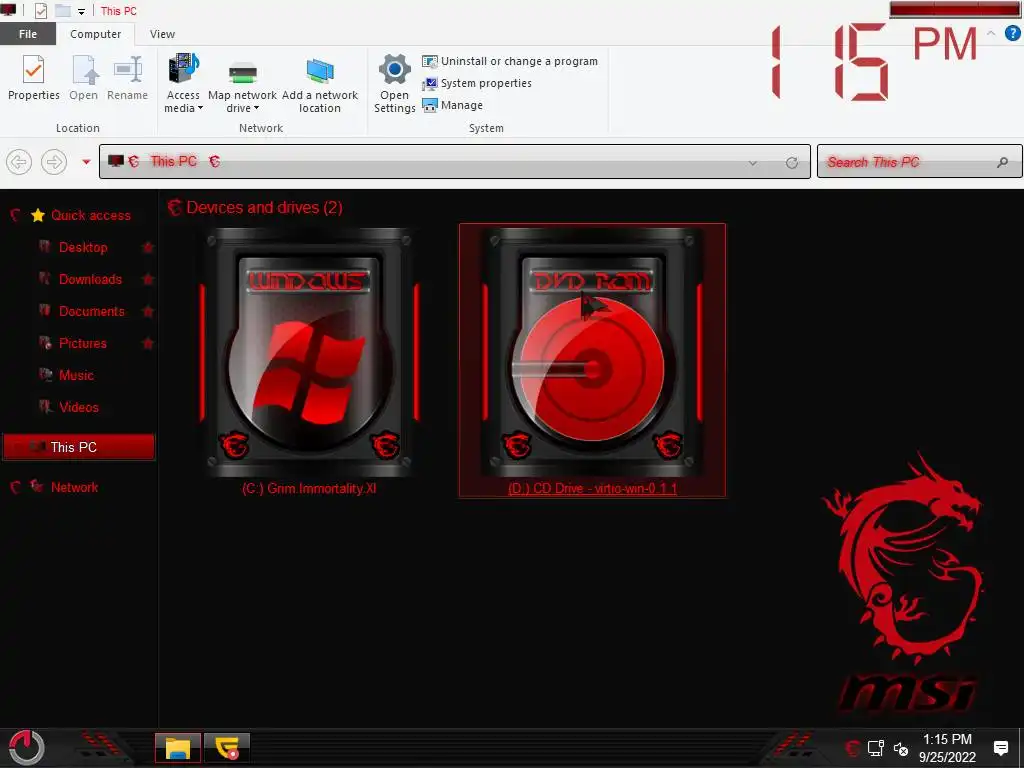The image size is (1024, 768).
Task: Open Documents in Quick access
Action: click(91, 312)
